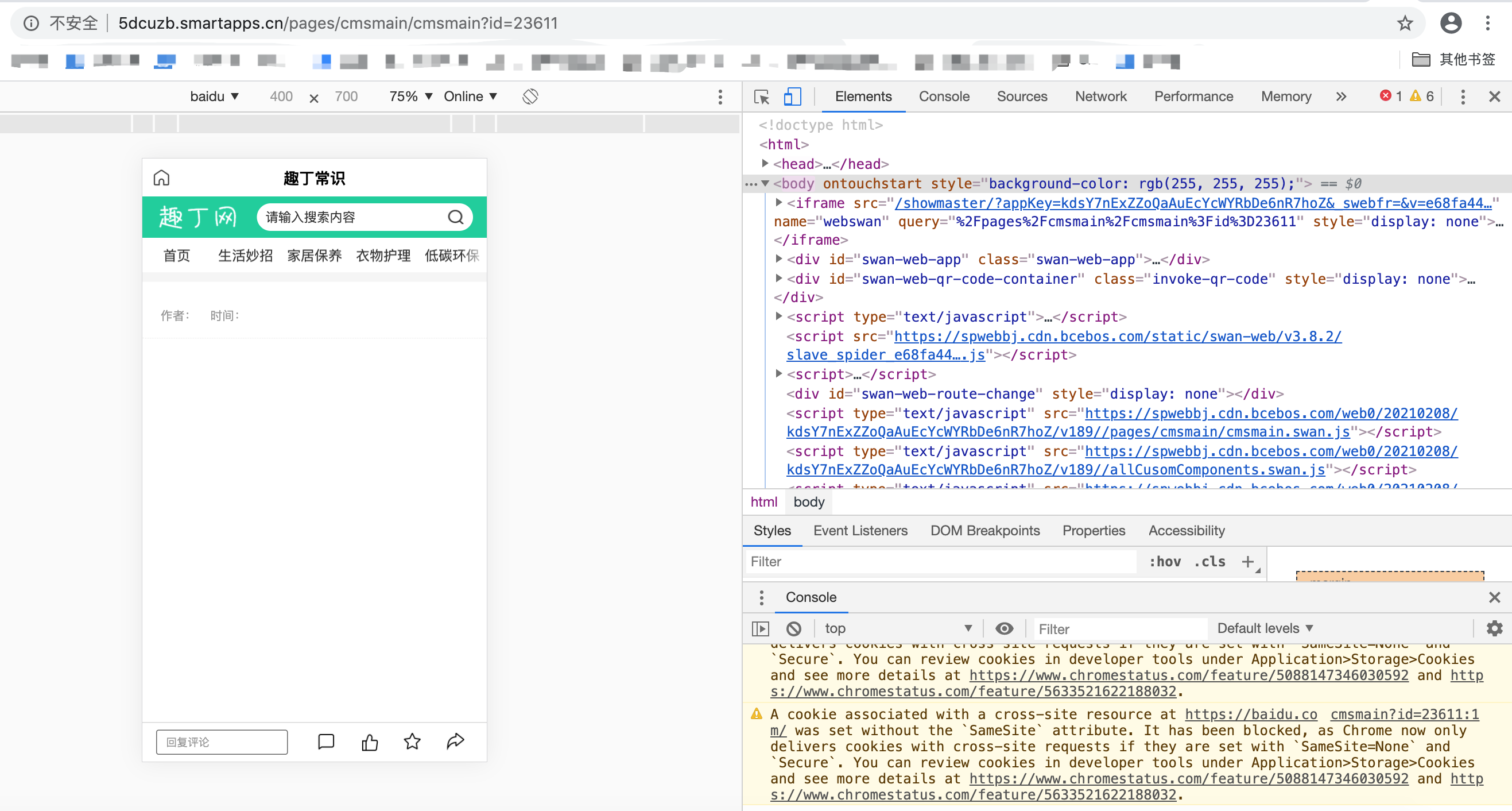Expand the iframe webswan node
Viewport: 1512px width, 811px height.
tap(778, 203)
